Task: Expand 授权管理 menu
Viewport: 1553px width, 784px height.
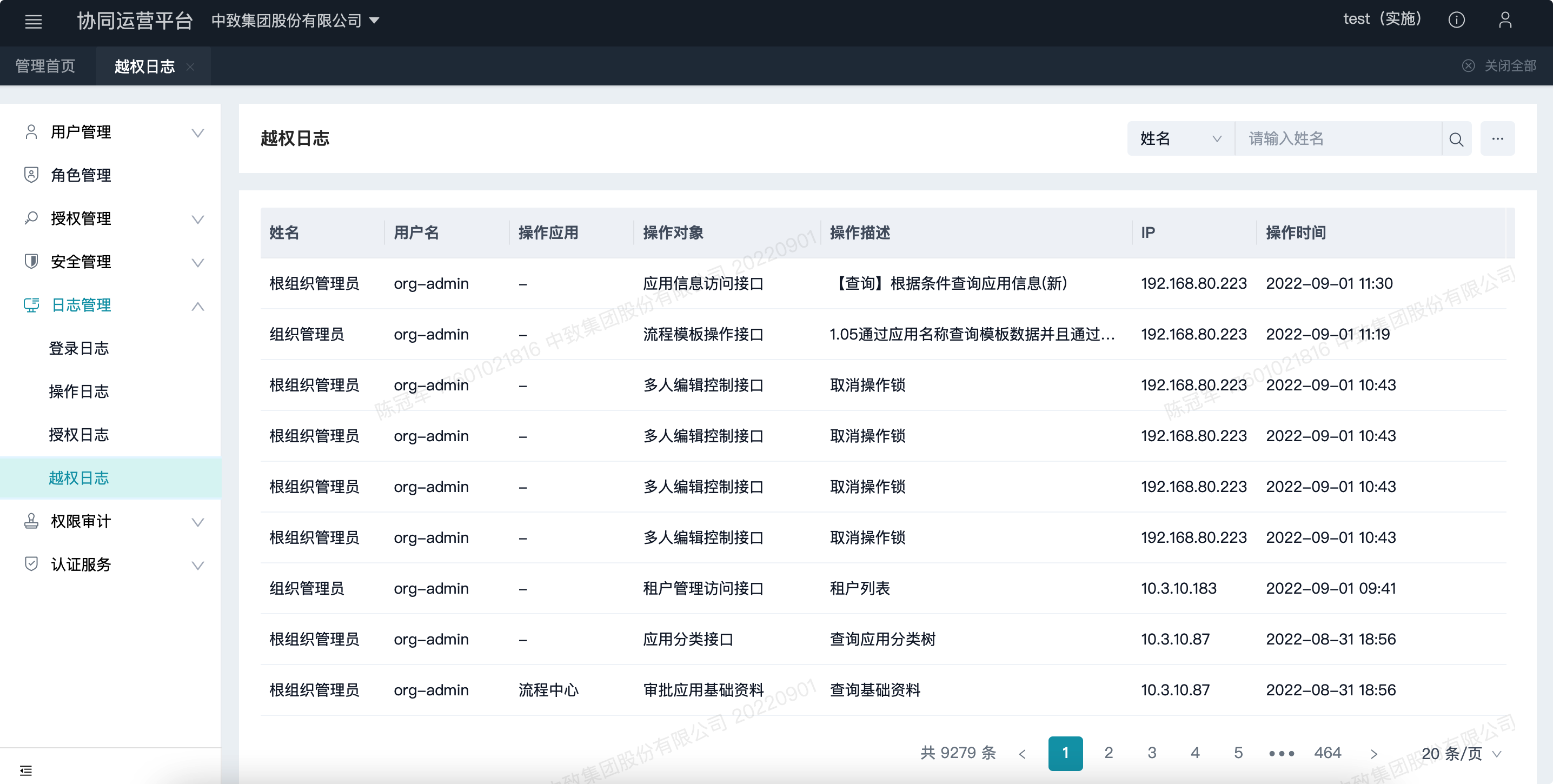Action: coord(111,219)
